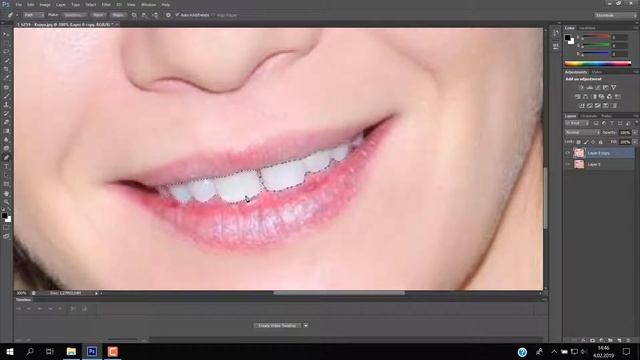Open path alignment options
The width and height of the screenshot is (640, 360).
[x=145, y=15]
